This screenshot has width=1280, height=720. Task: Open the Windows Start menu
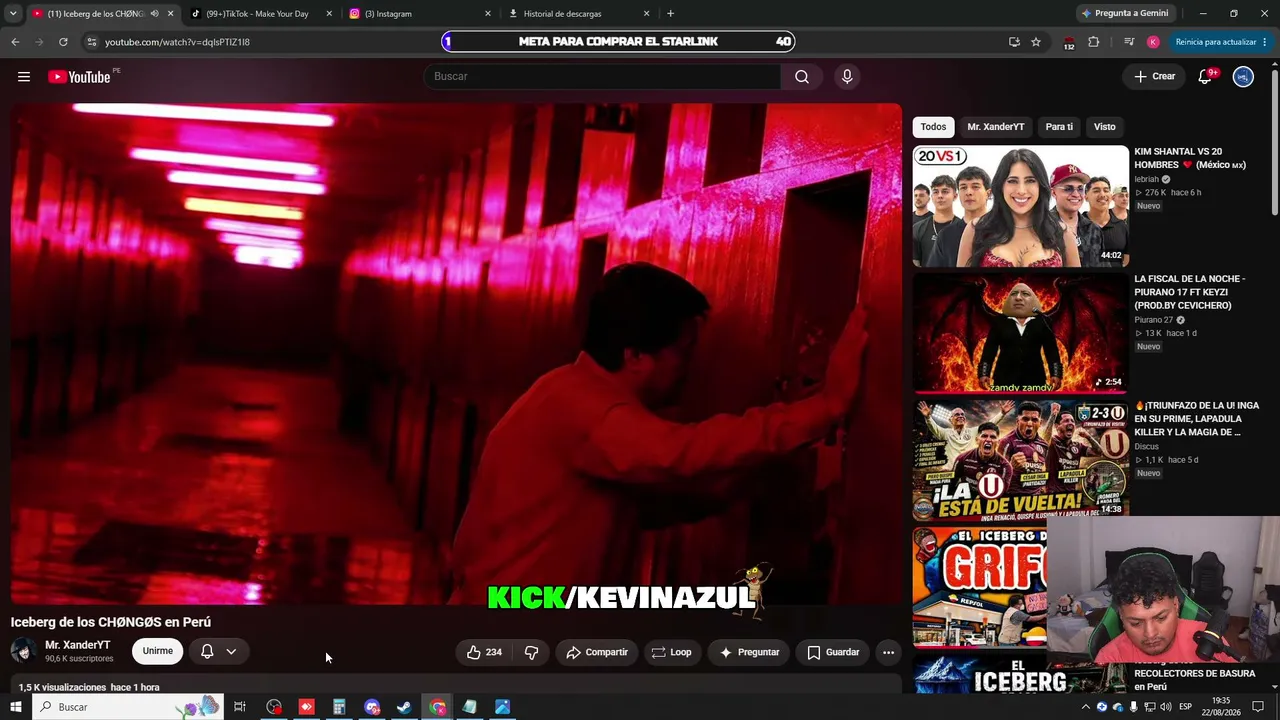(16, 707)
